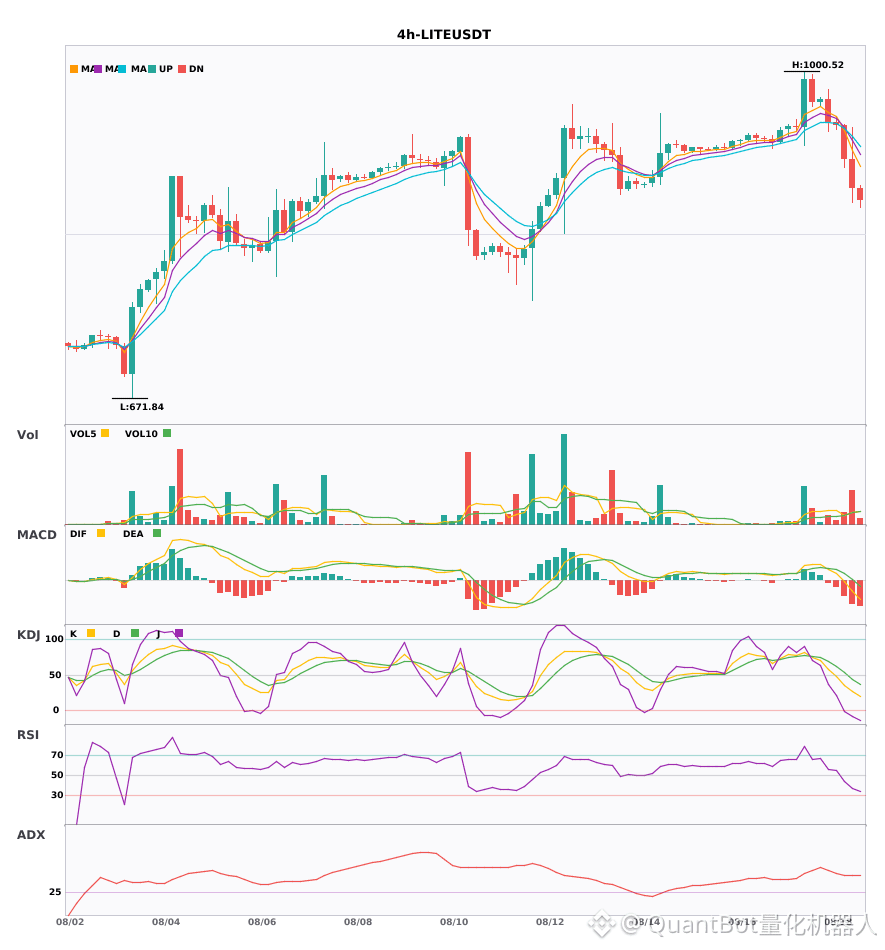Click the H:1000.52 high price label
The height and width of the screenshot is (950, 885).
(818, 65)
